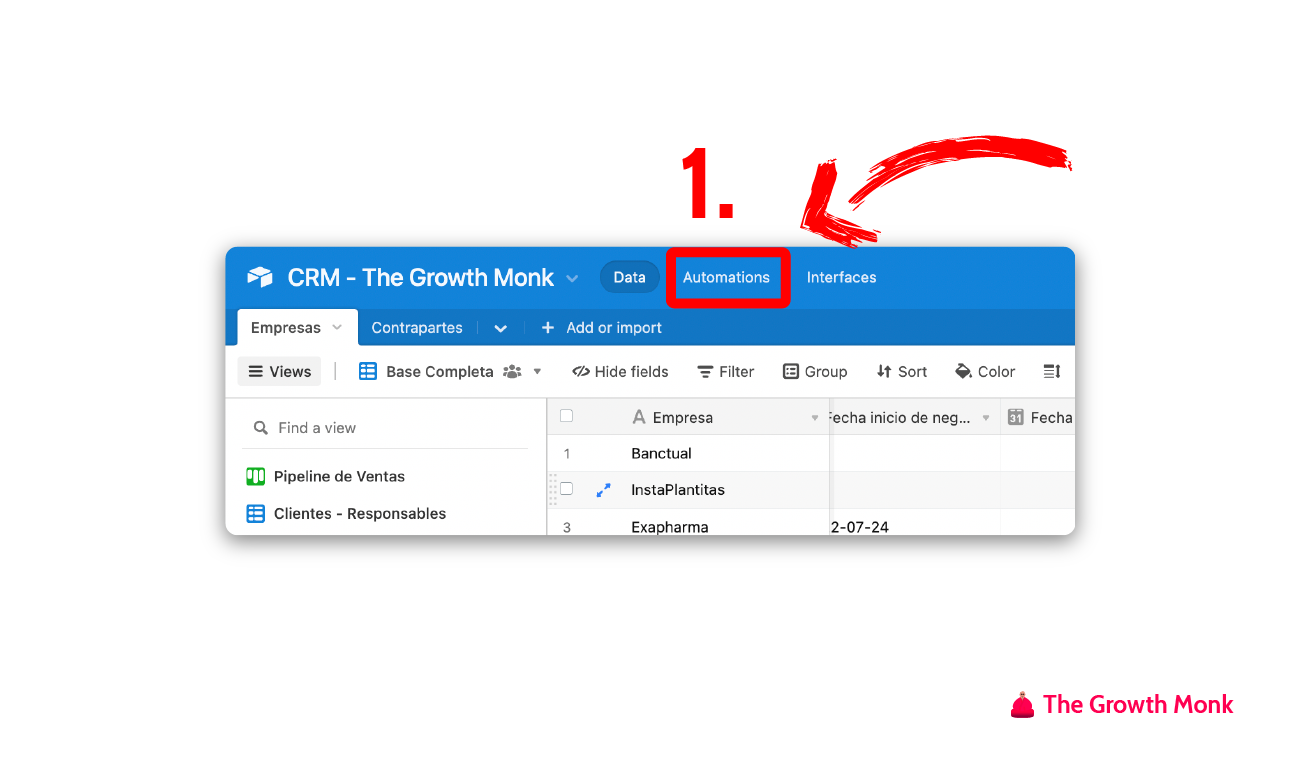Click Add or import
Viewport: 1301px width, 781px height.
[x=601, y=327]
